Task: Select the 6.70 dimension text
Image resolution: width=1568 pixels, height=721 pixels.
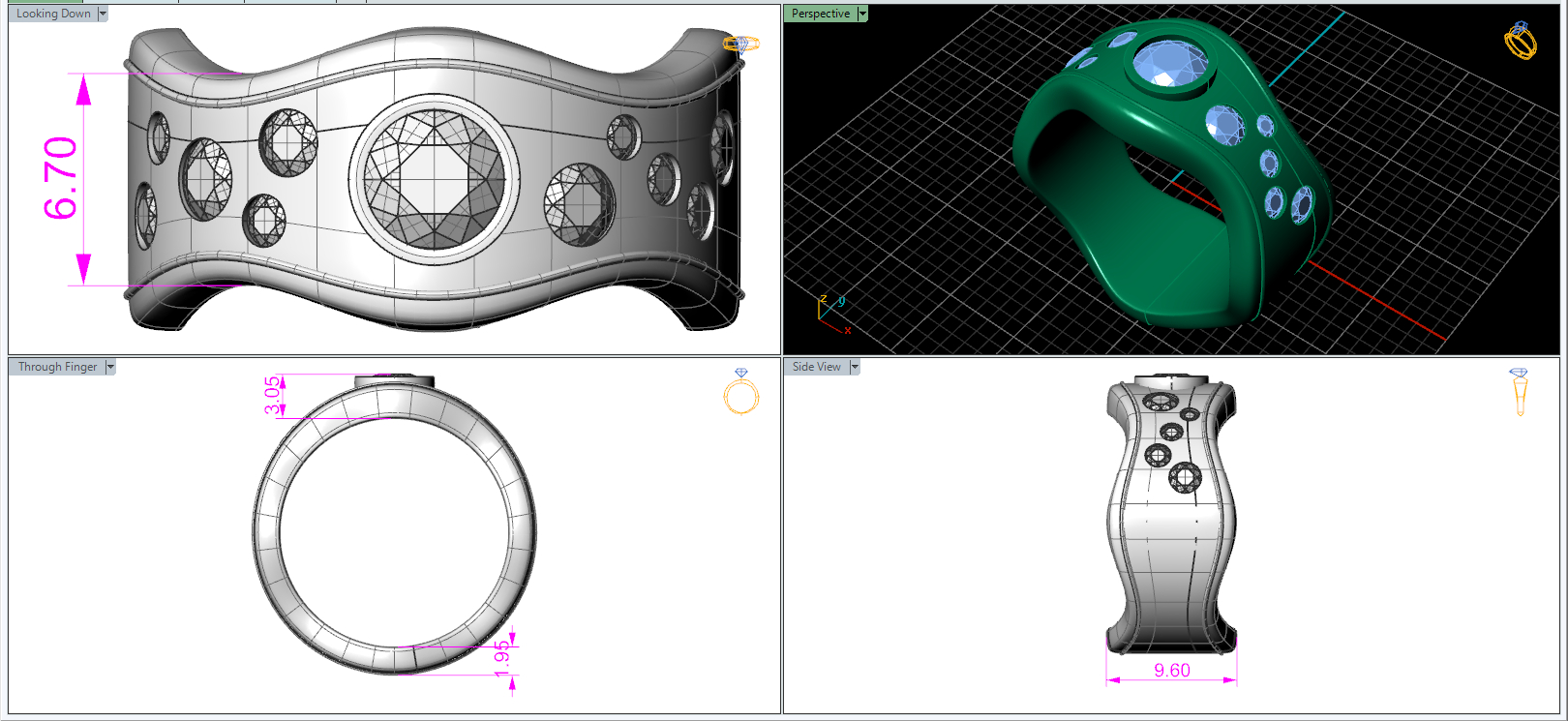Action: pyautogui.click(x=61, y=178)
